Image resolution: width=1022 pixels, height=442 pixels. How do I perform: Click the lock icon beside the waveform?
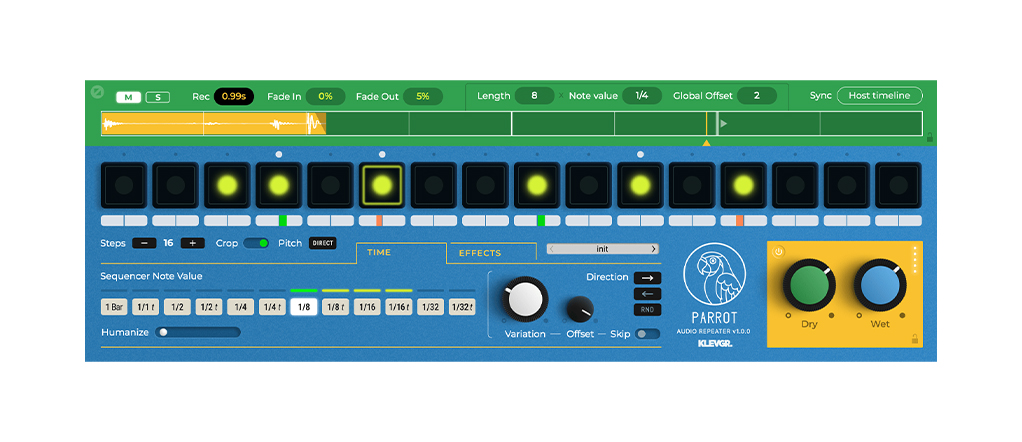[930, 137]
